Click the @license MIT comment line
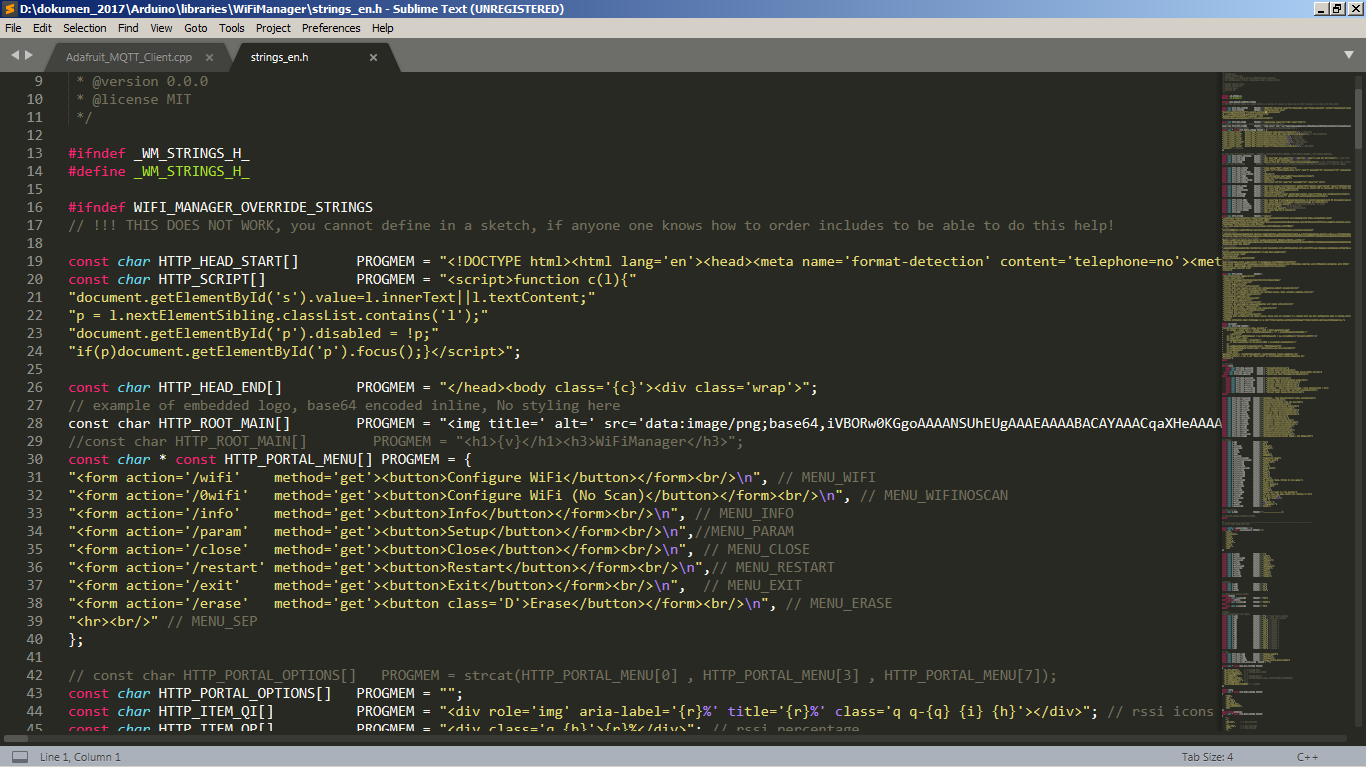The height and width of the screenshot is (768, 1366). (x=134, y=99)
